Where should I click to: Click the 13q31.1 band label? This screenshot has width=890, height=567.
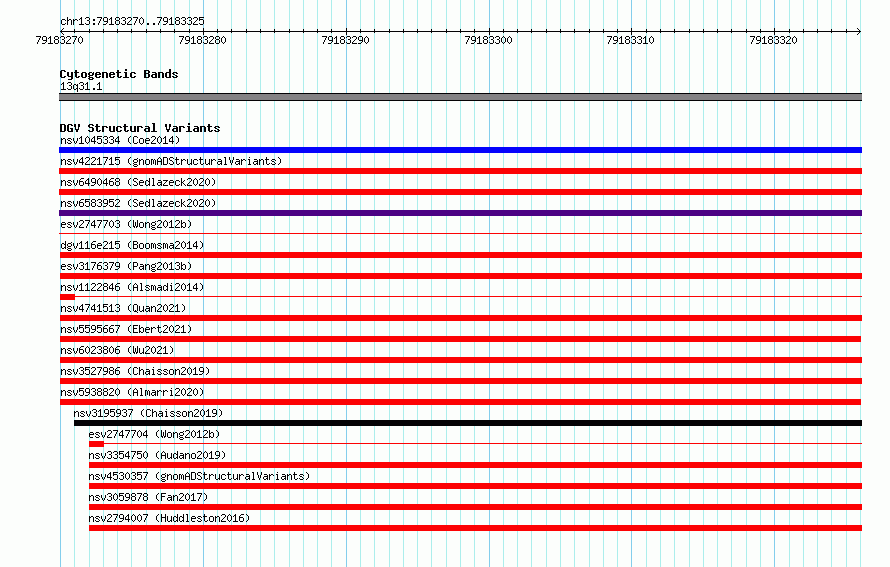click(81, 86)
